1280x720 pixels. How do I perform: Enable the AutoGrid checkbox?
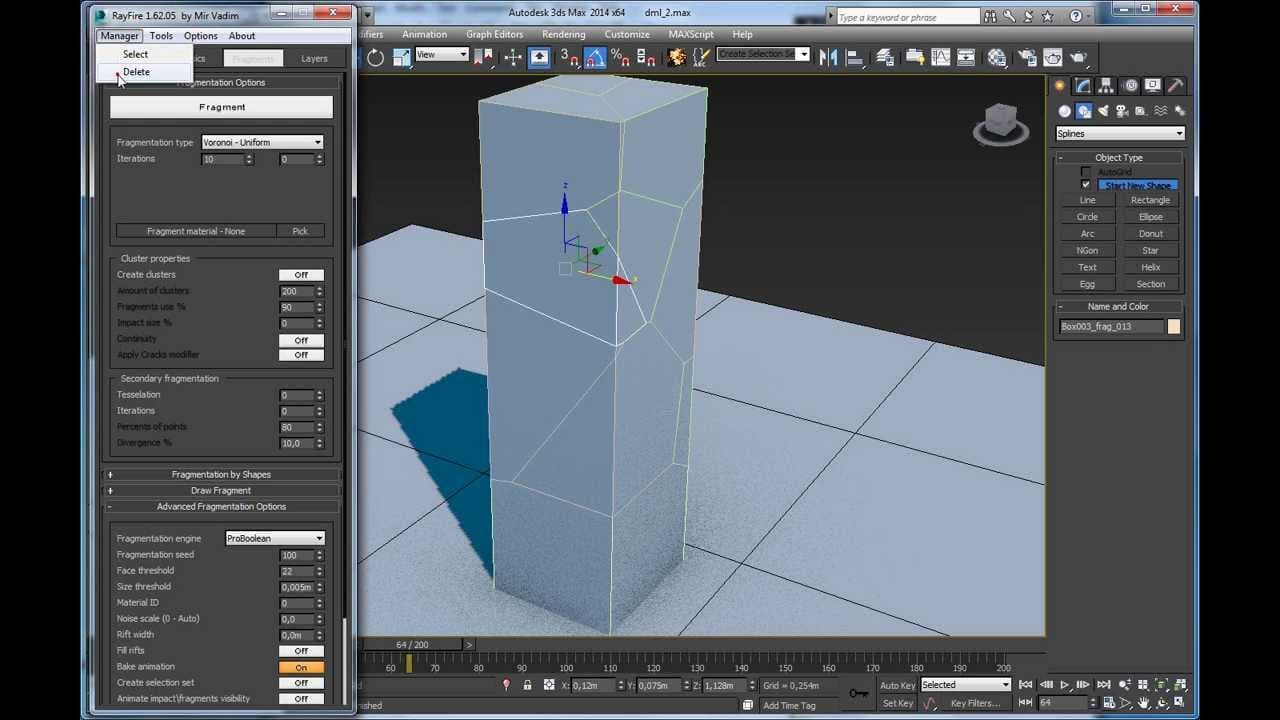pos(1086,172)
